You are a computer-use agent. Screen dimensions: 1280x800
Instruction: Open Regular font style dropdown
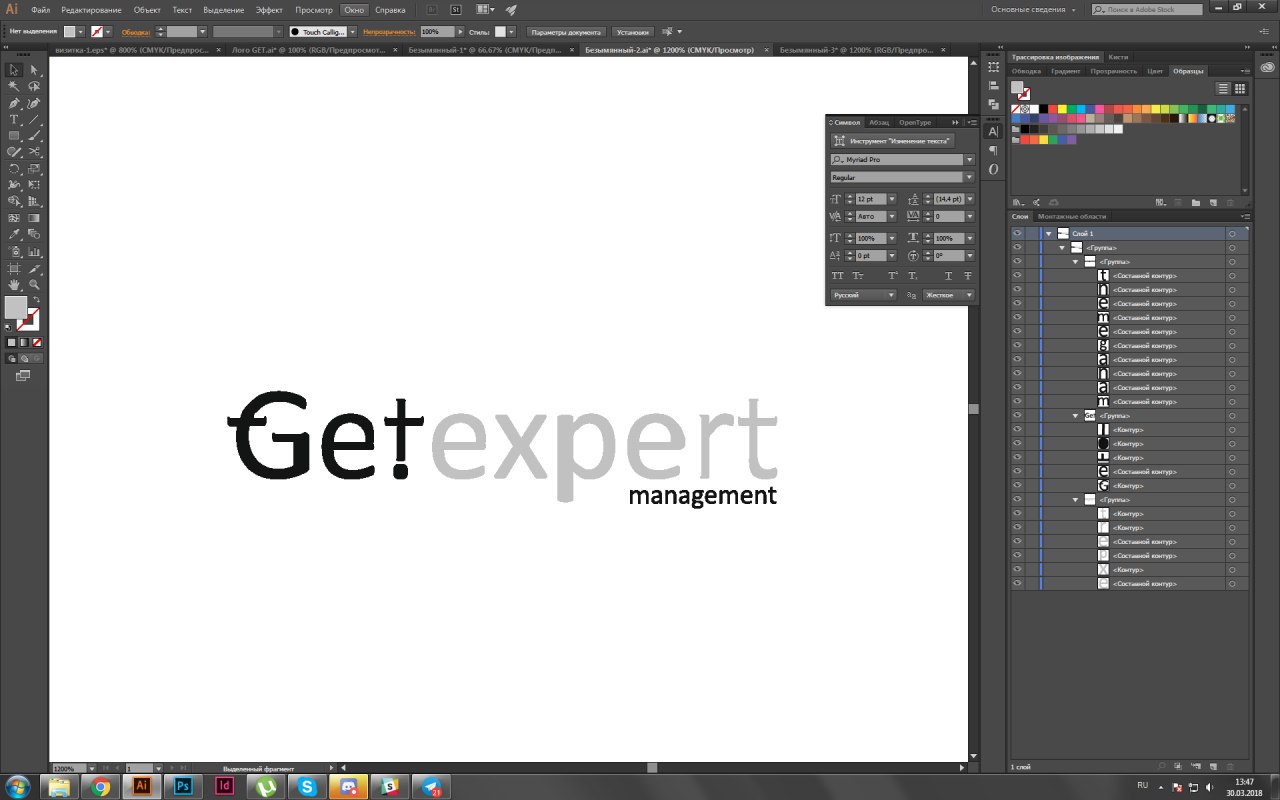pos(969,177)
